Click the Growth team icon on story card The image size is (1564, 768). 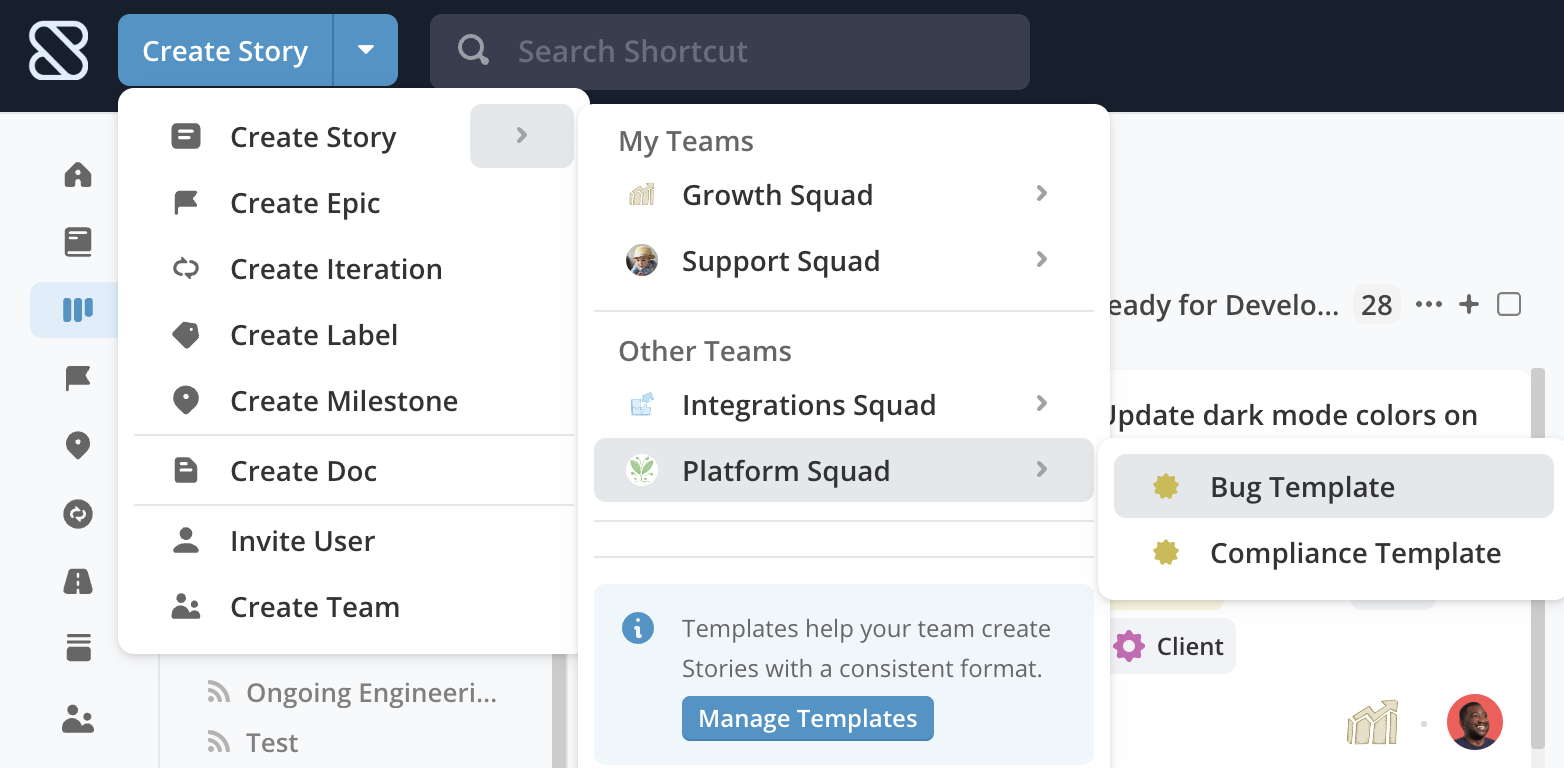(1372, 723)
